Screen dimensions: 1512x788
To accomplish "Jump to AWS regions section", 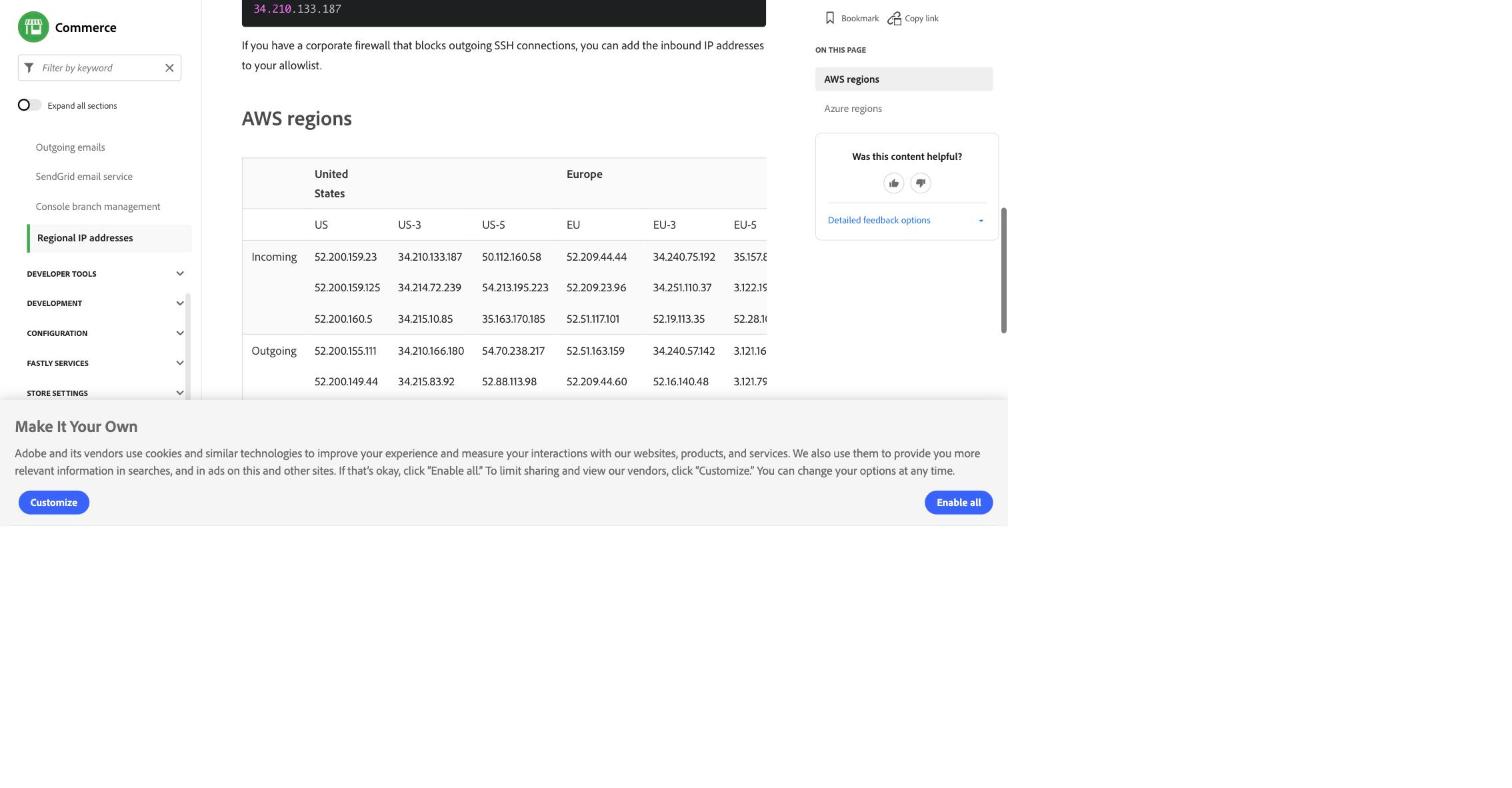I will (x=904, y=79).
